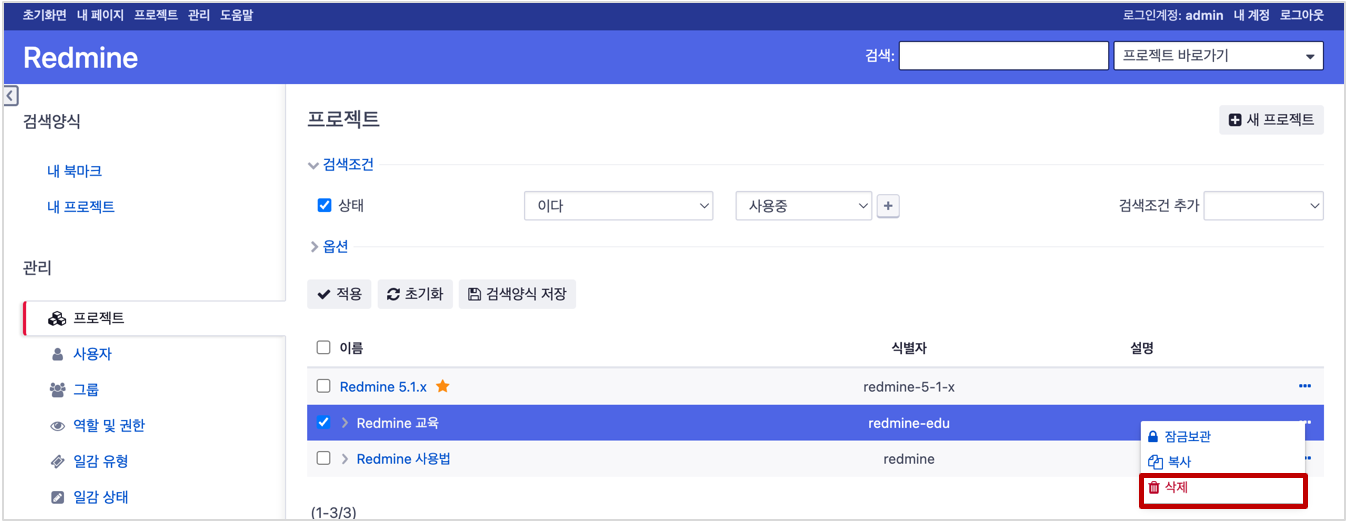
Task: Open the Redmine 사용법 project link
Action: (404, 459)
